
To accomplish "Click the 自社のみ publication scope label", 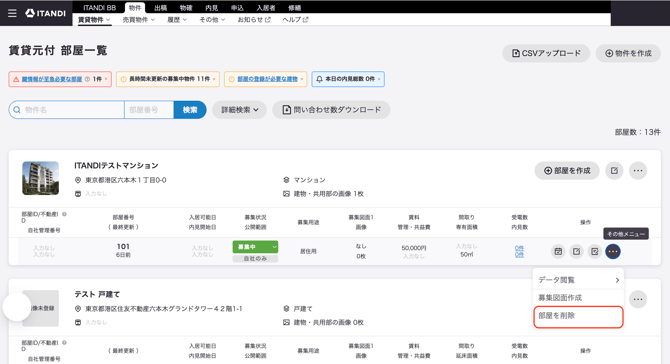I will pos(255,259).
